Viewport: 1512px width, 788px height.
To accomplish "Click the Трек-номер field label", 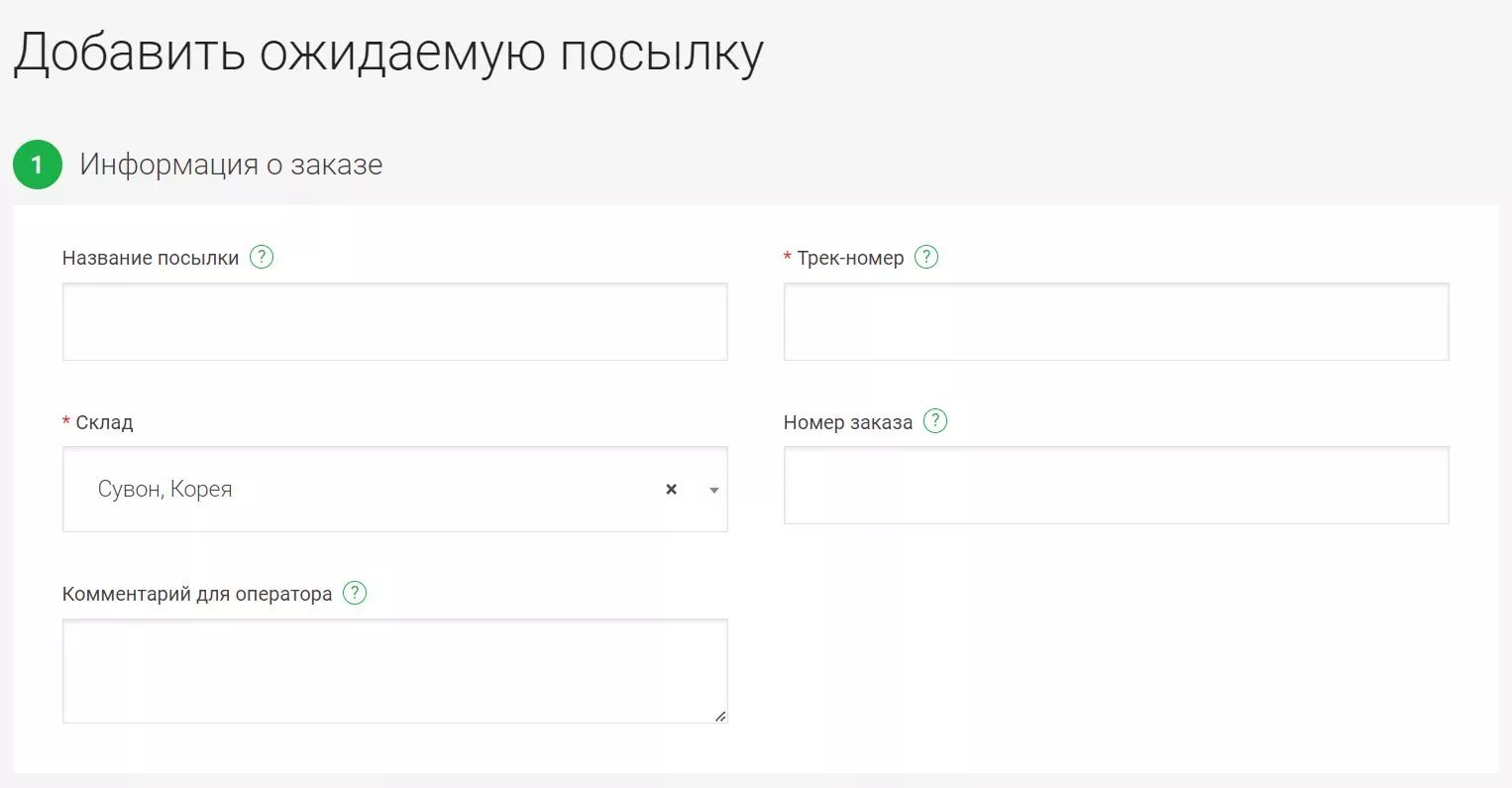I will [x=850, y=258].
